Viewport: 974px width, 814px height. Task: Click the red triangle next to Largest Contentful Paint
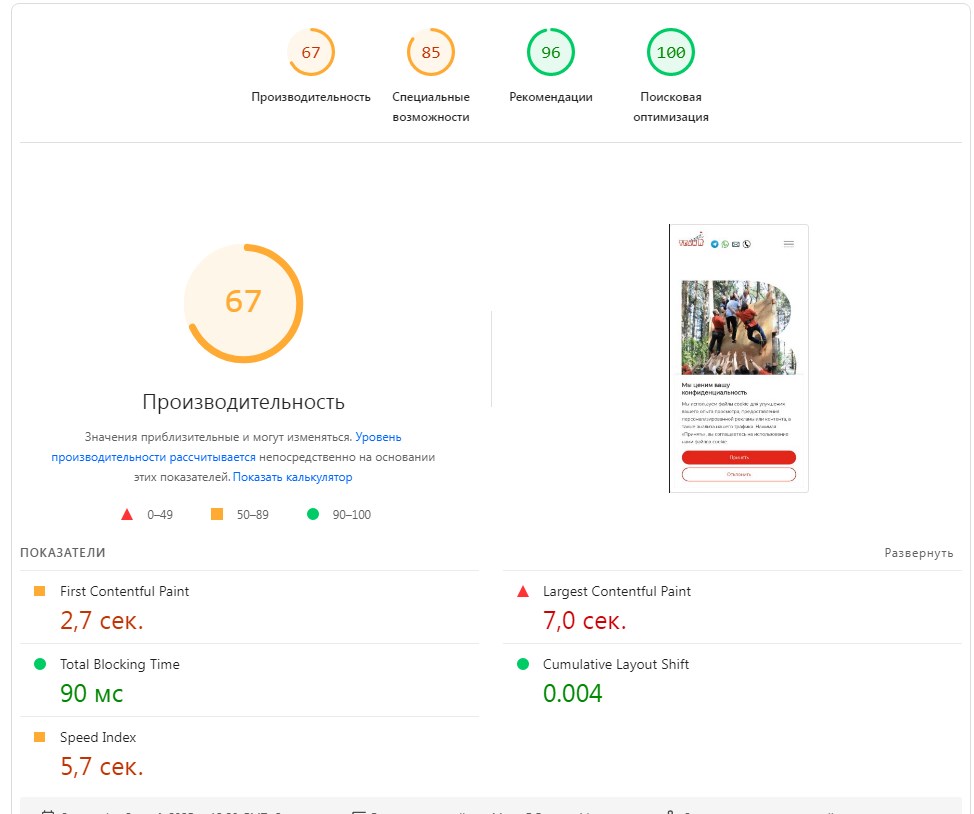[522, 592]
